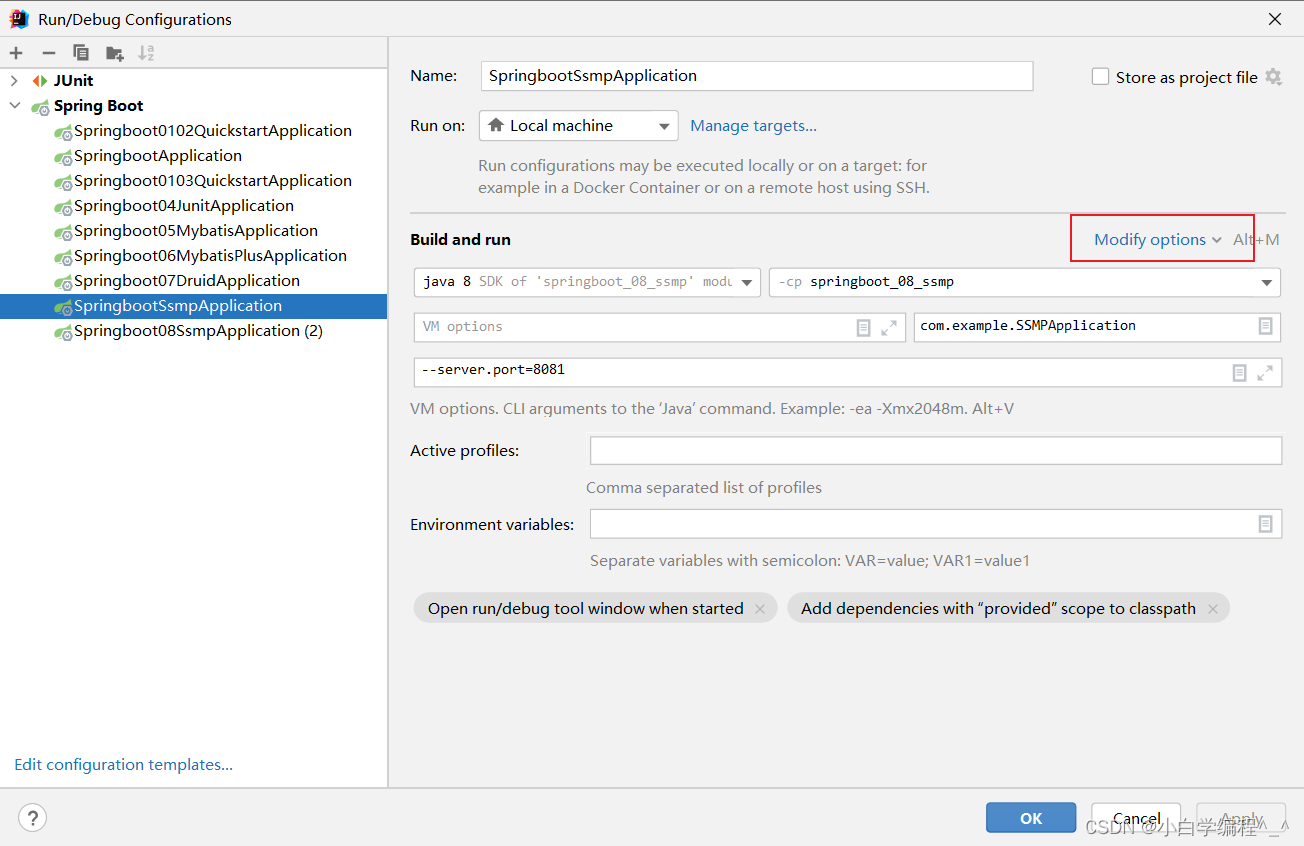1304x846 pixels.
Task: Close the Run/Debug Configurations dialog
Action: tap(1275, 19)
